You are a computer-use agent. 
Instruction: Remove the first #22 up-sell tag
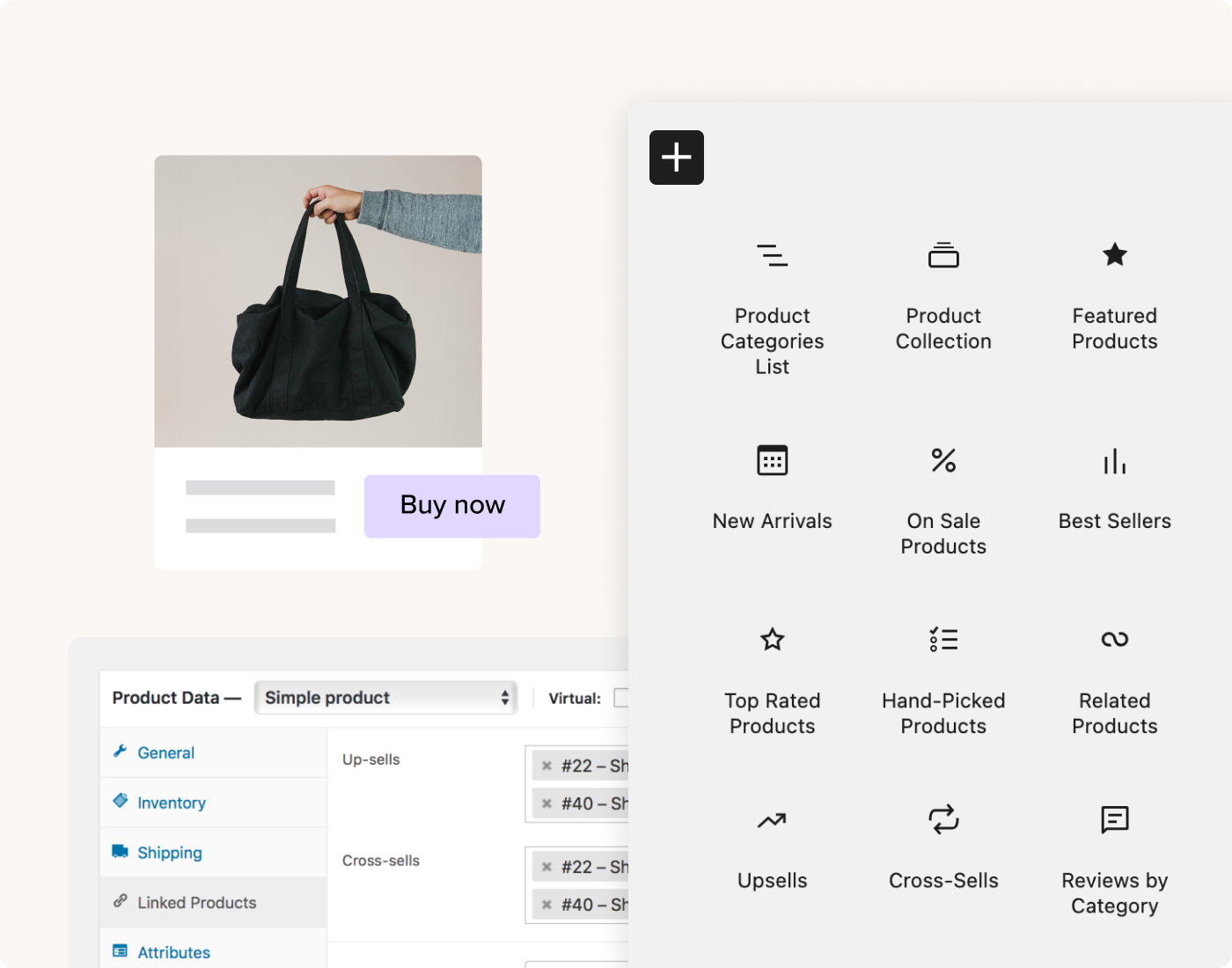point(546,766)
